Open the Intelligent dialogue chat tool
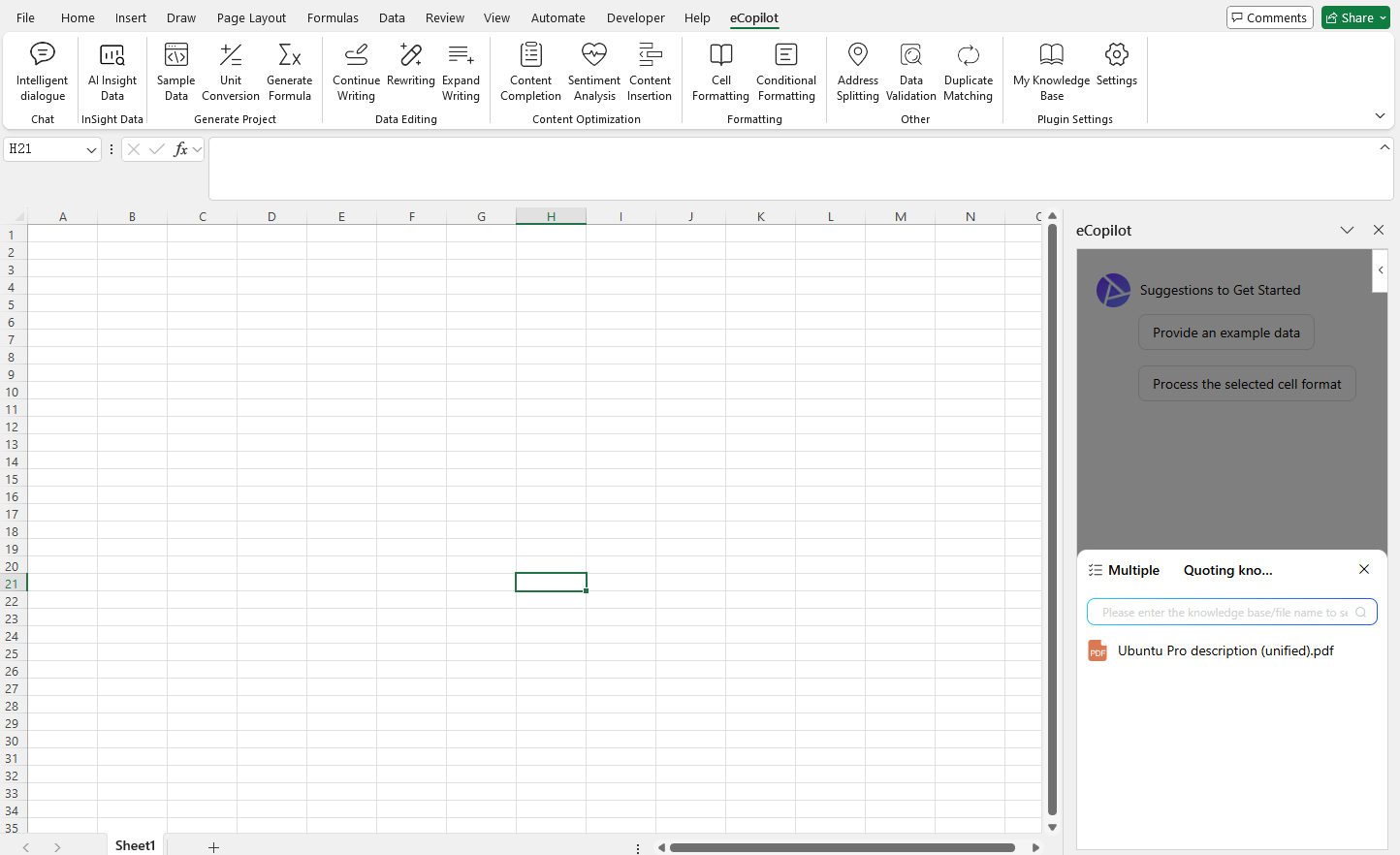 click(x=43, y=71)
